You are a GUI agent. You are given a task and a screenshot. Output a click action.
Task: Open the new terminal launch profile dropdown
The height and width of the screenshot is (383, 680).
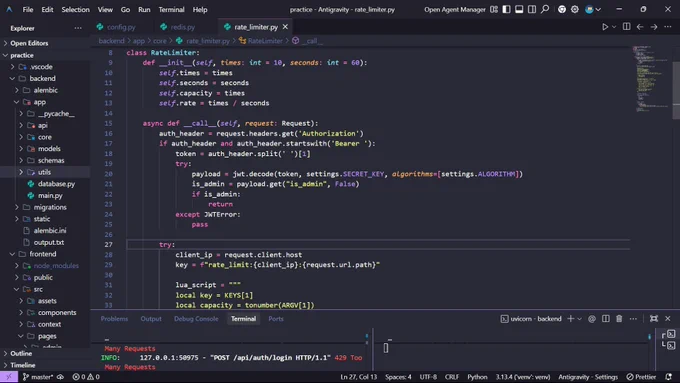579,319
